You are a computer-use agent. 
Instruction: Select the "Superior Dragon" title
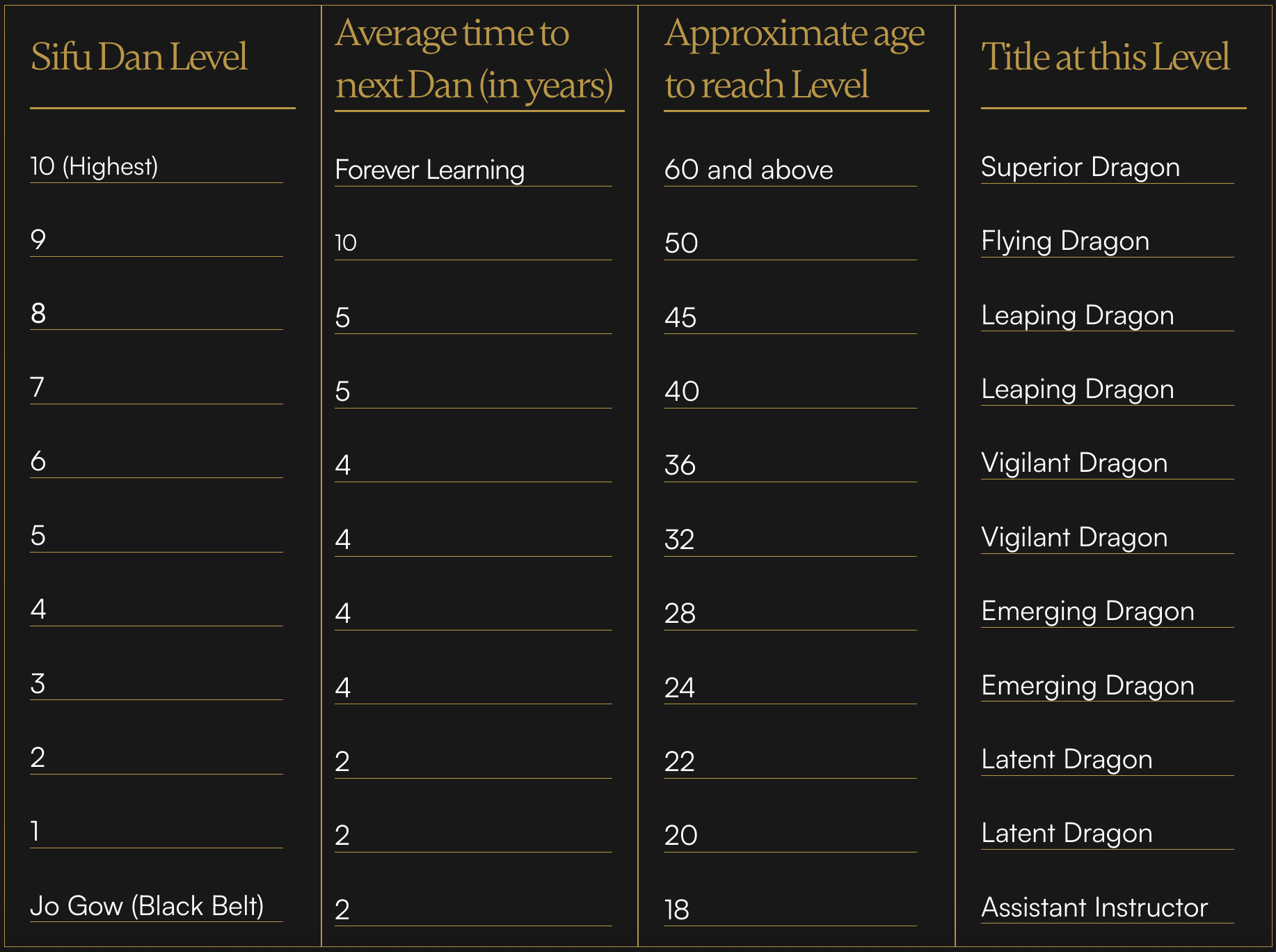(x=1080, y=167)
